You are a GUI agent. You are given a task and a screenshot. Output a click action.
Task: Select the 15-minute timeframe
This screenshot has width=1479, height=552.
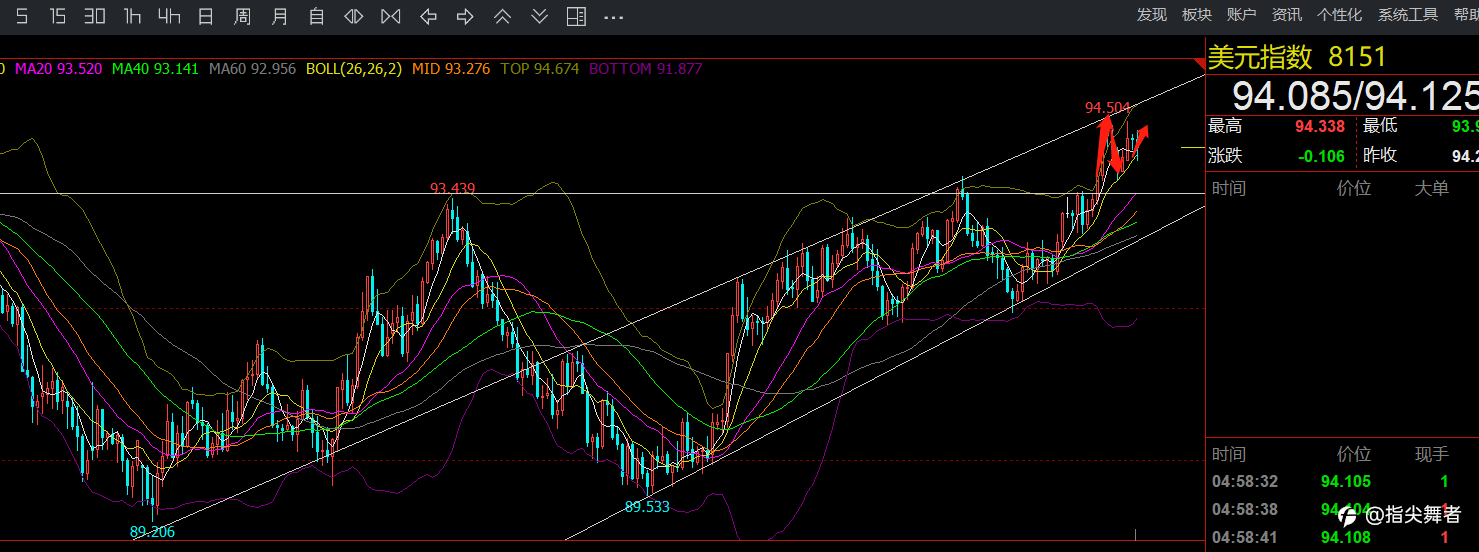[x=58, y=16]
